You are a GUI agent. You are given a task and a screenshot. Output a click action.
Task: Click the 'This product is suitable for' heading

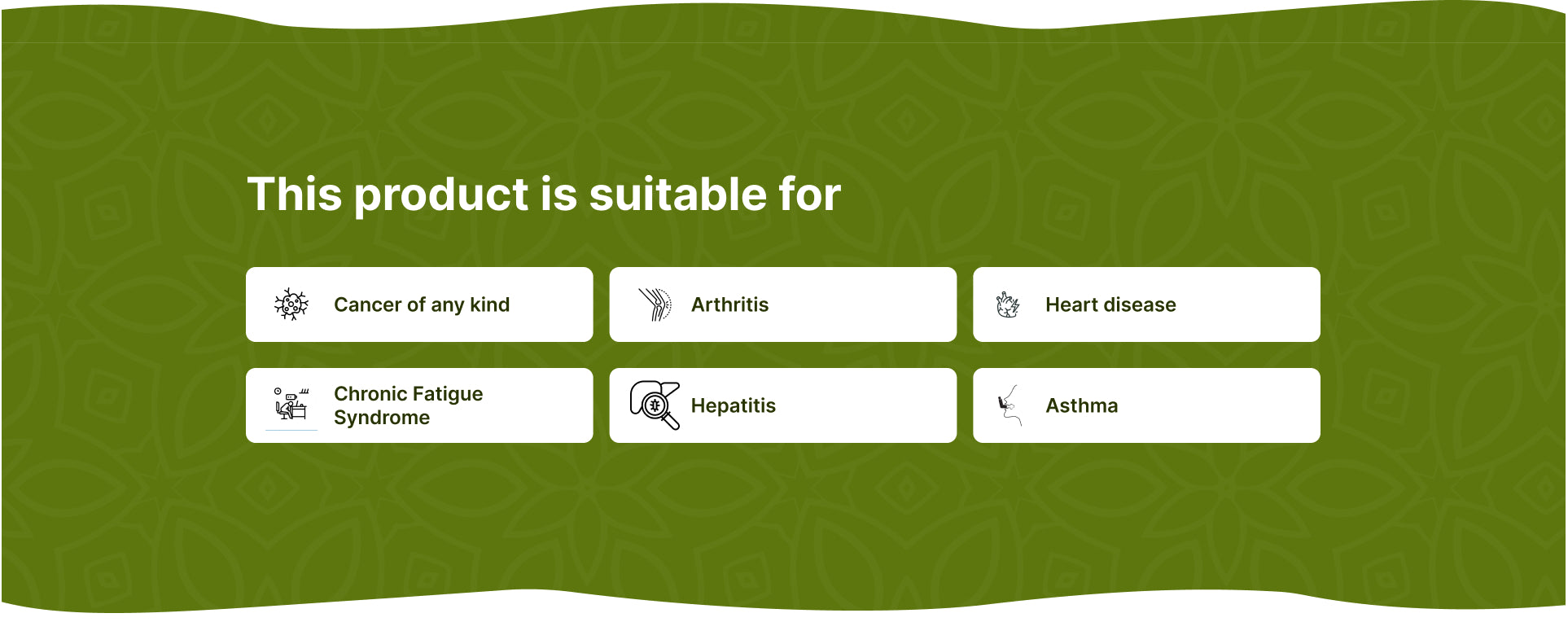tap(544, 195)
